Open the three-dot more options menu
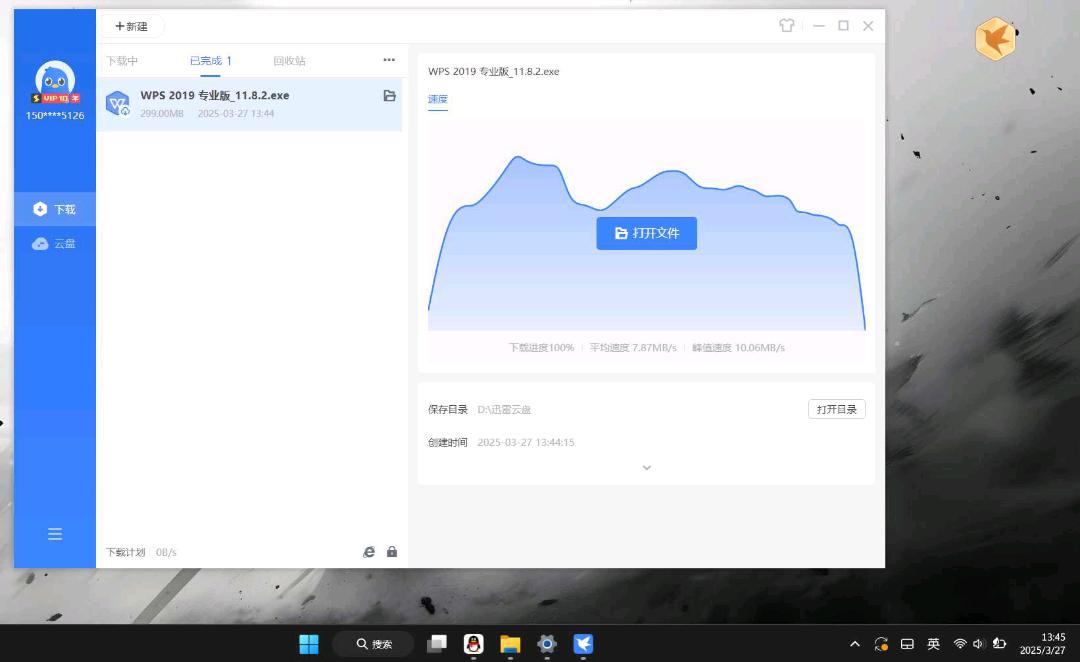The image size is (1080, 662). point(389,60)
